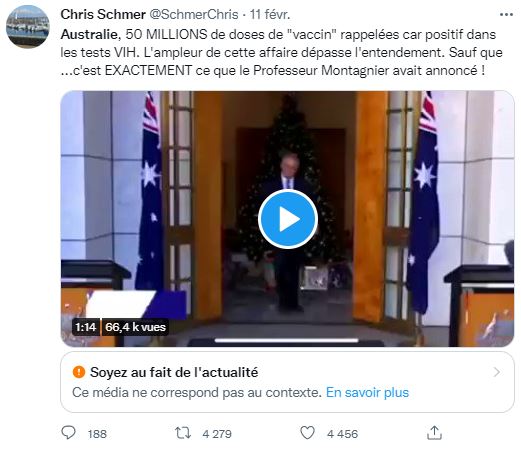Like the tweet with the heart icon
Image resolution: width=521 pixels, height=451 pixels.
[x=307, y=433]
